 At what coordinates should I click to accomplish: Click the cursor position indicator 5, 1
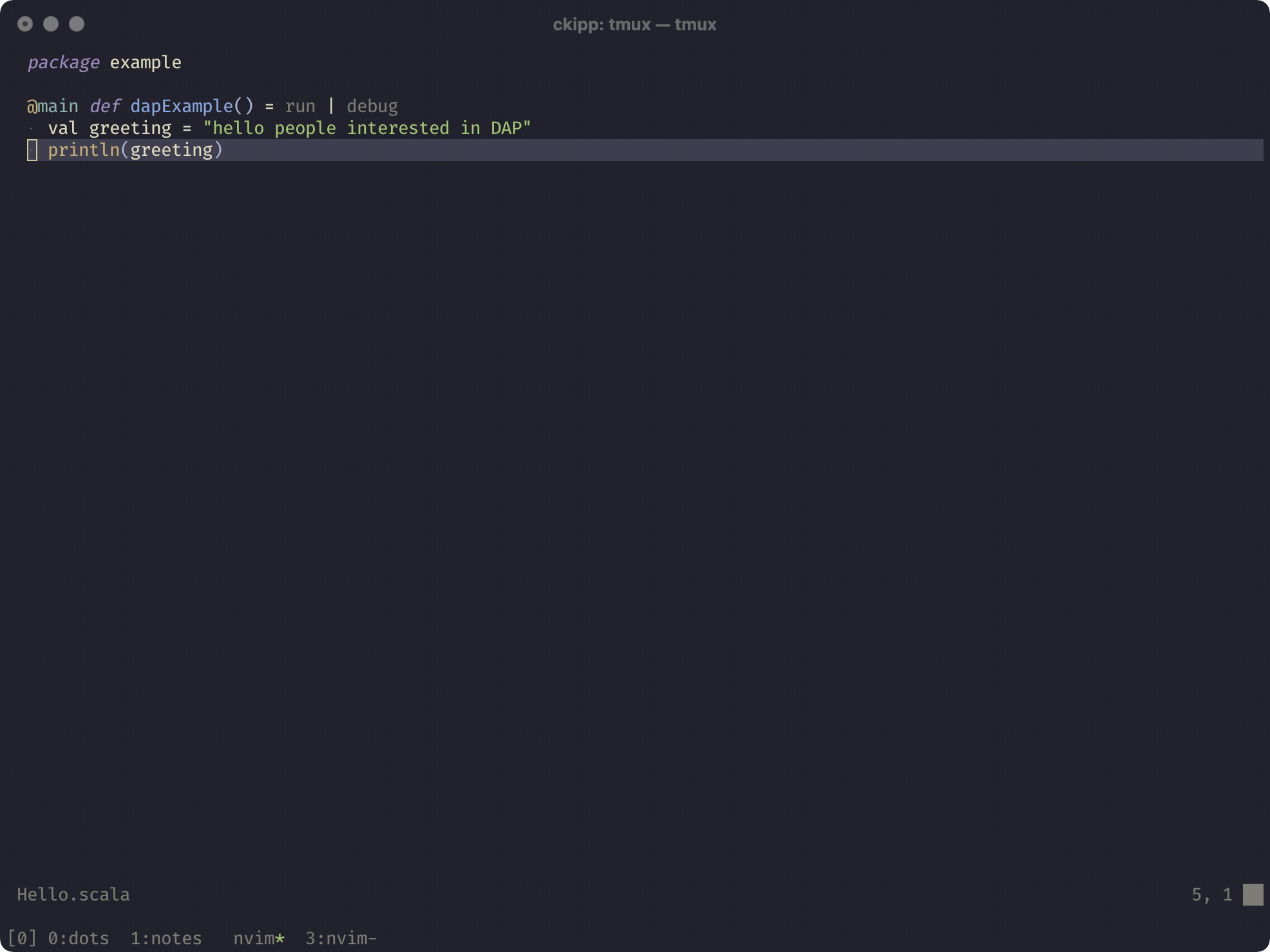click(x=1211, y=895)
